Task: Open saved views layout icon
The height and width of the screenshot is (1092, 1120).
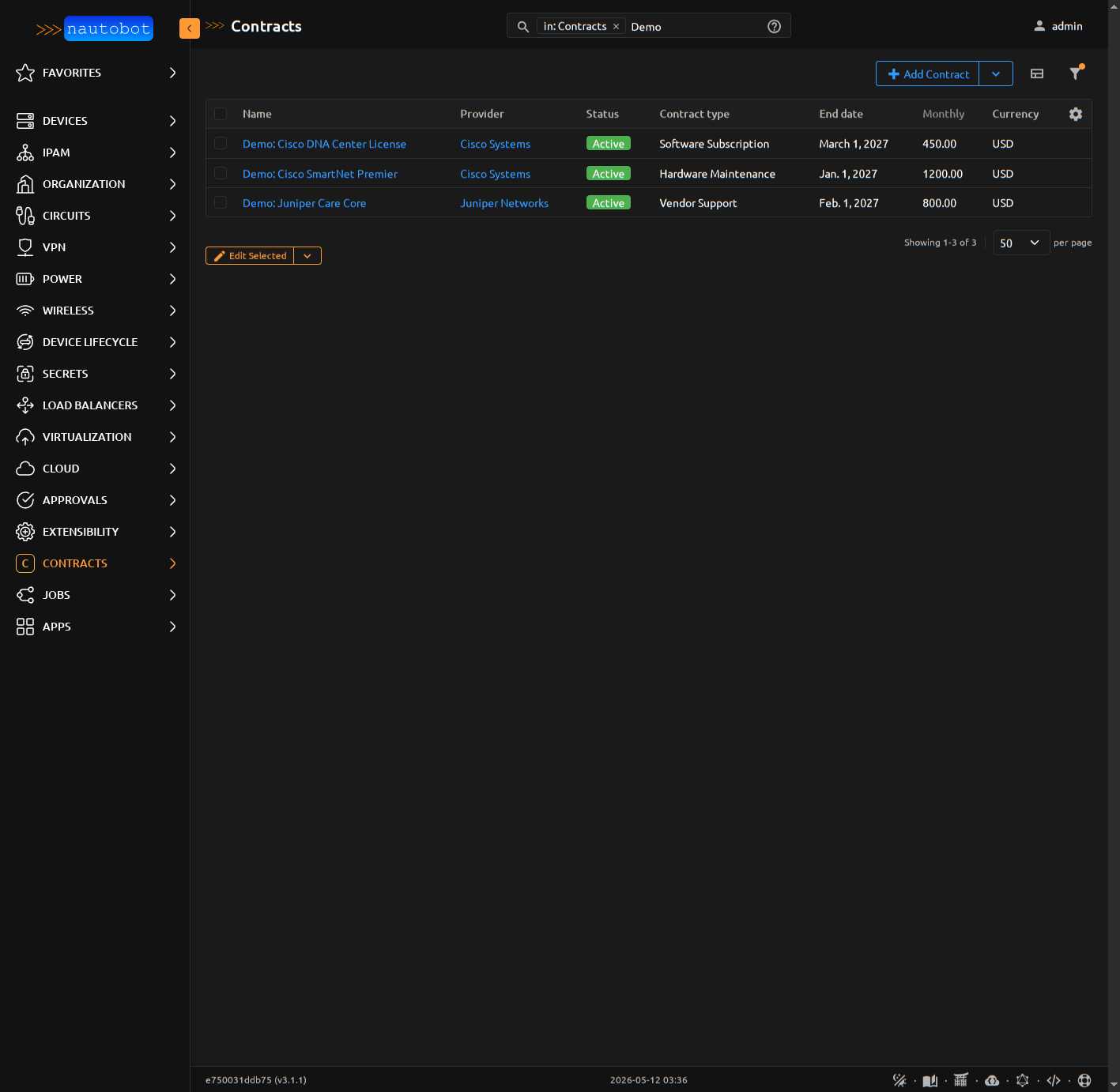Action: pyautogui.click(x=1037, y=73)
